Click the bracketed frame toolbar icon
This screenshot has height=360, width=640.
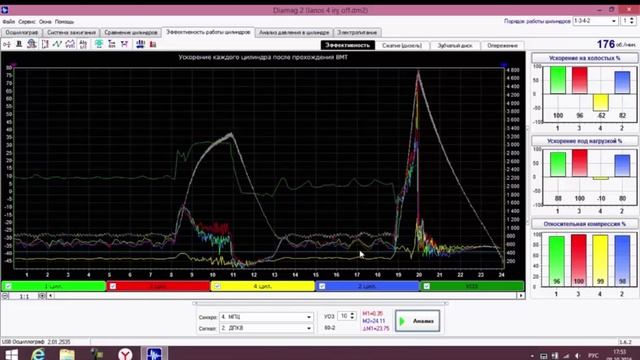click(x=45, y=44)
